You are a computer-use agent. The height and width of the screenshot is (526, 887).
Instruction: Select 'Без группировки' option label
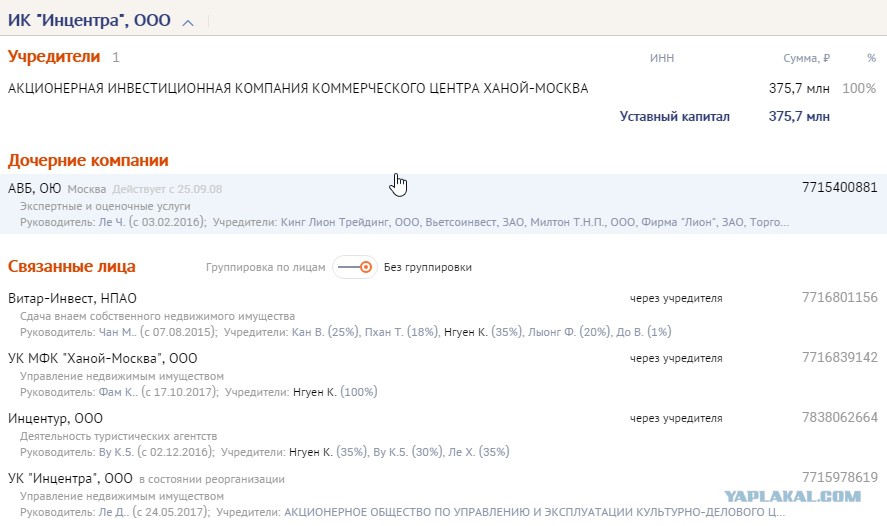coord(428,268)
